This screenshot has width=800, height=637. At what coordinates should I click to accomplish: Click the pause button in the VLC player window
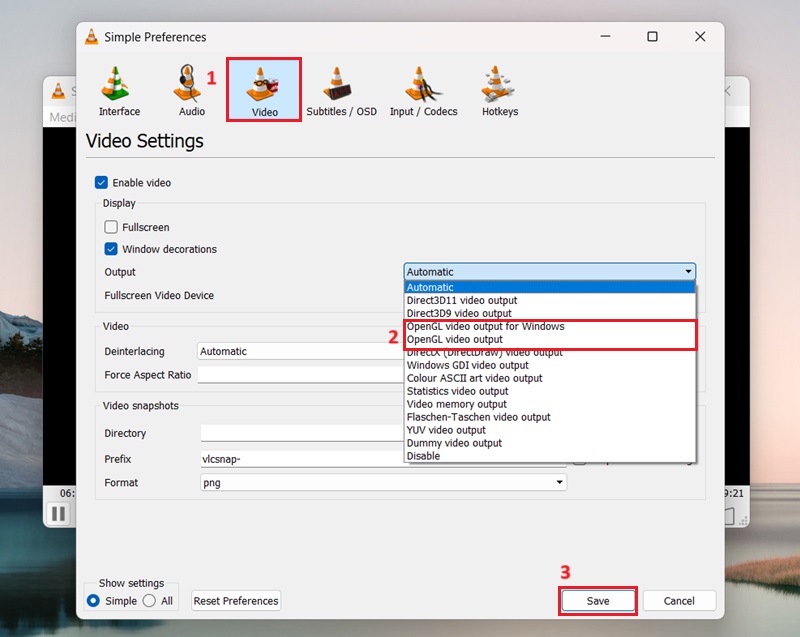[x=59, y=513]
